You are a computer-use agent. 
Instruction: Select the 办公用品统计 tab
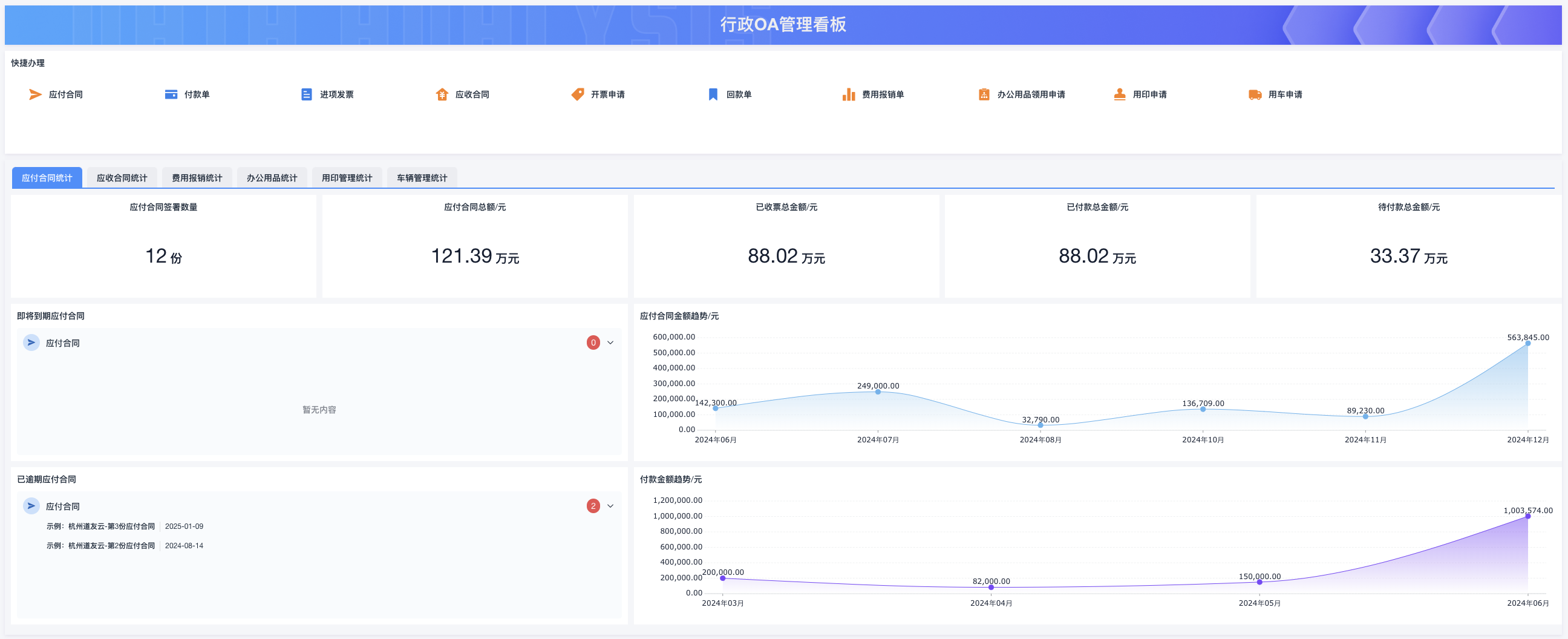[272, 178]
